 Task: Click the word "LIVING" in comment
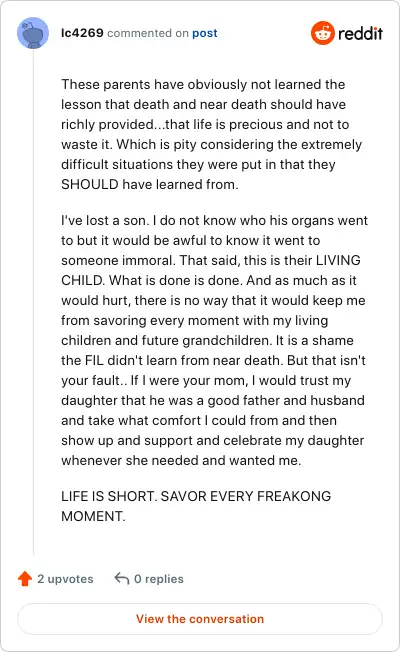click(x=338, y=260)
